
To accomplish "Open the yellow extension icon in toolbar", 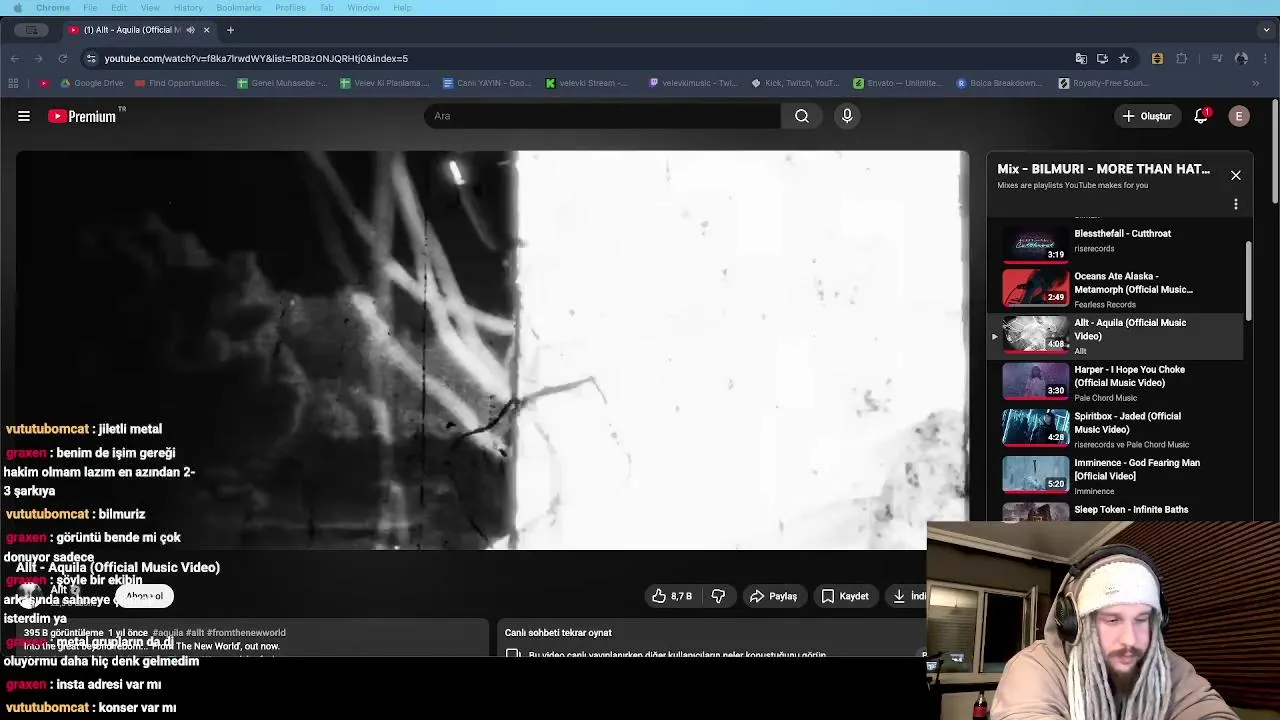I will click(x=1157, y=58).
